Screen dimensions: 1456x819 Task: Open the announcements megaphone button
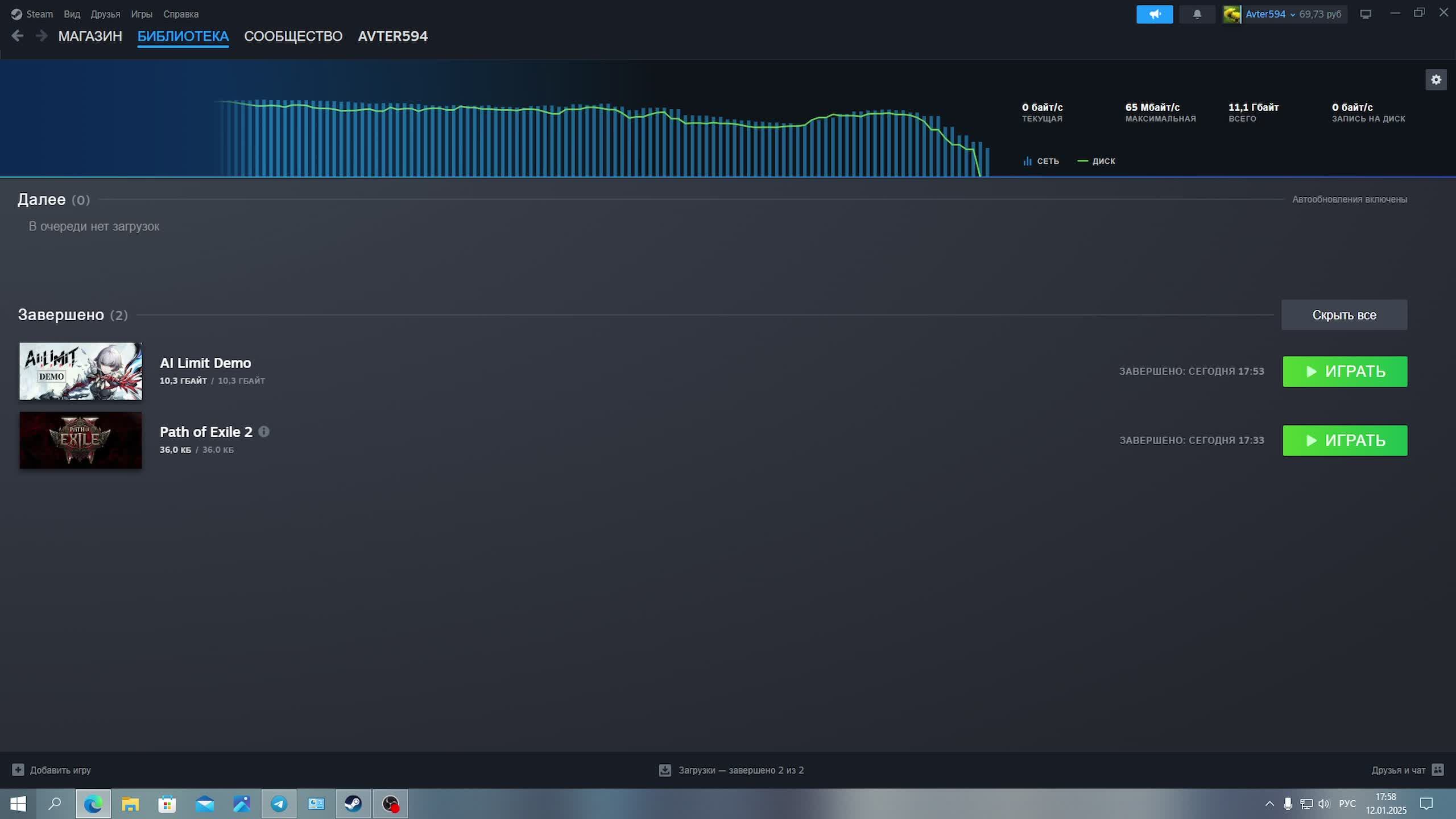[1155, 14]
